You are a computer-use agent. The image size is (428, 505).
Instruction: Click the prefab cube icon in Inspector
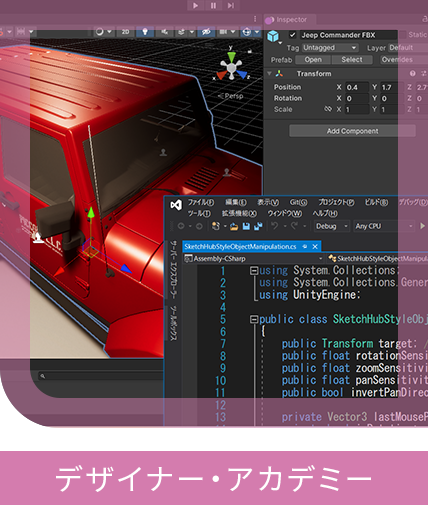point(273,36)
